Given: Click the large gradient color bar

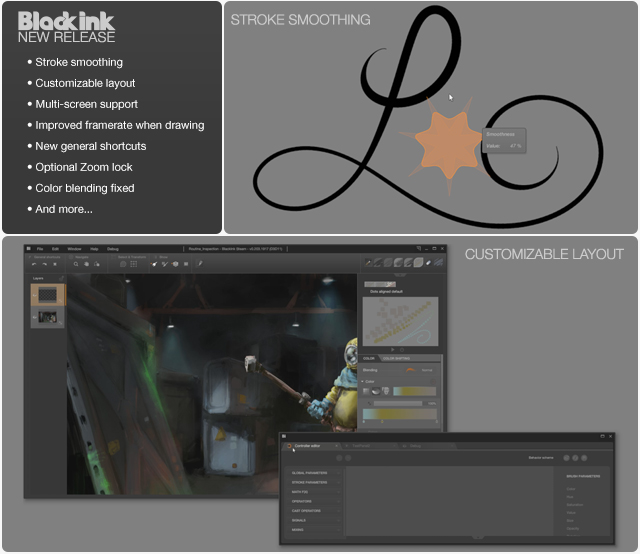Looking at the screenshot, I should pyautogui.click(x=400, y=414).
